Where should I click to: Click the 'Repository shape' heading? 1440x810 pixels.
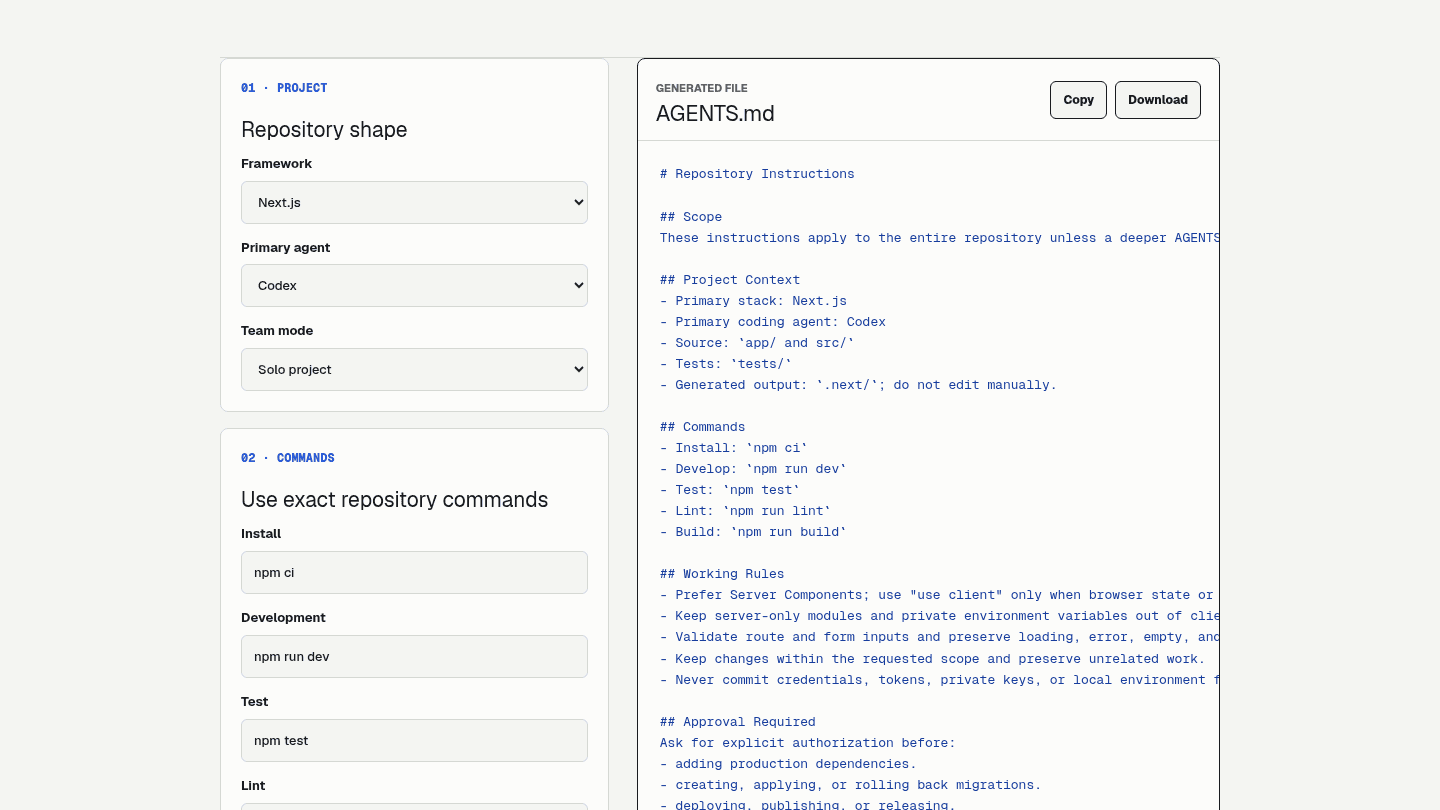[324, 130]
